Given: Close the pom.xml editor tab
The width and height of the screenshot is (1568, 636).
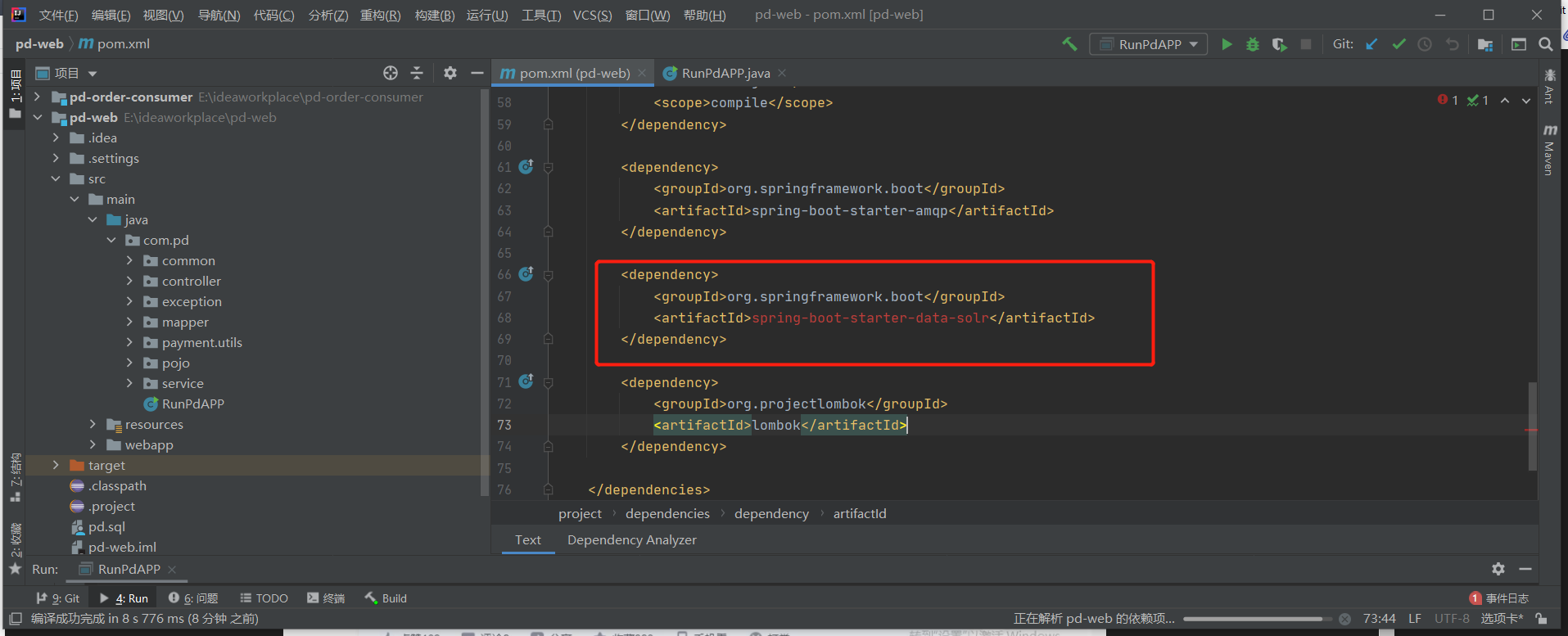Looking at the screenshot, I should pyautogui.click(x=642, y=73).
